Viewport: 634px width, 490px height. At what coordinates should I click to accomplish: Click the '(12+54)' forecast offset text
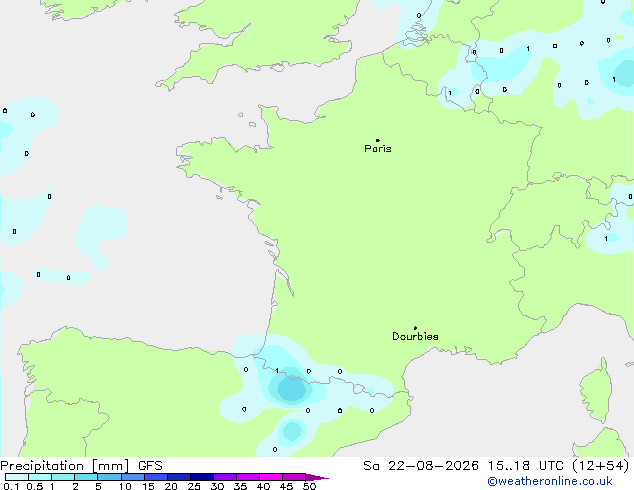click(601, 466)
